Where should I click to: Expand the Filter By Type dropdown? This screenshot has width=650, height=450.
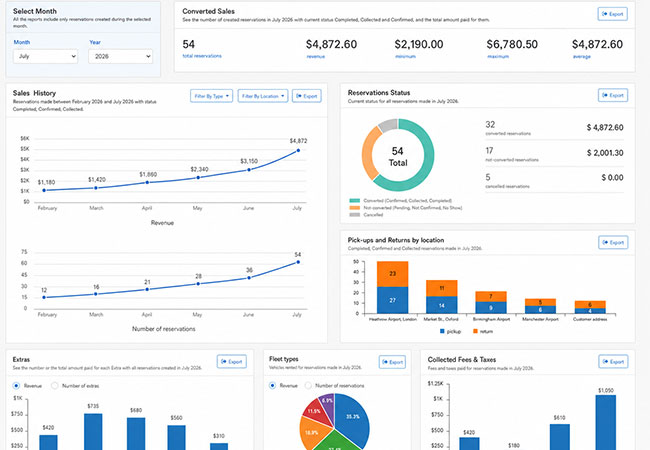point(211,96)
